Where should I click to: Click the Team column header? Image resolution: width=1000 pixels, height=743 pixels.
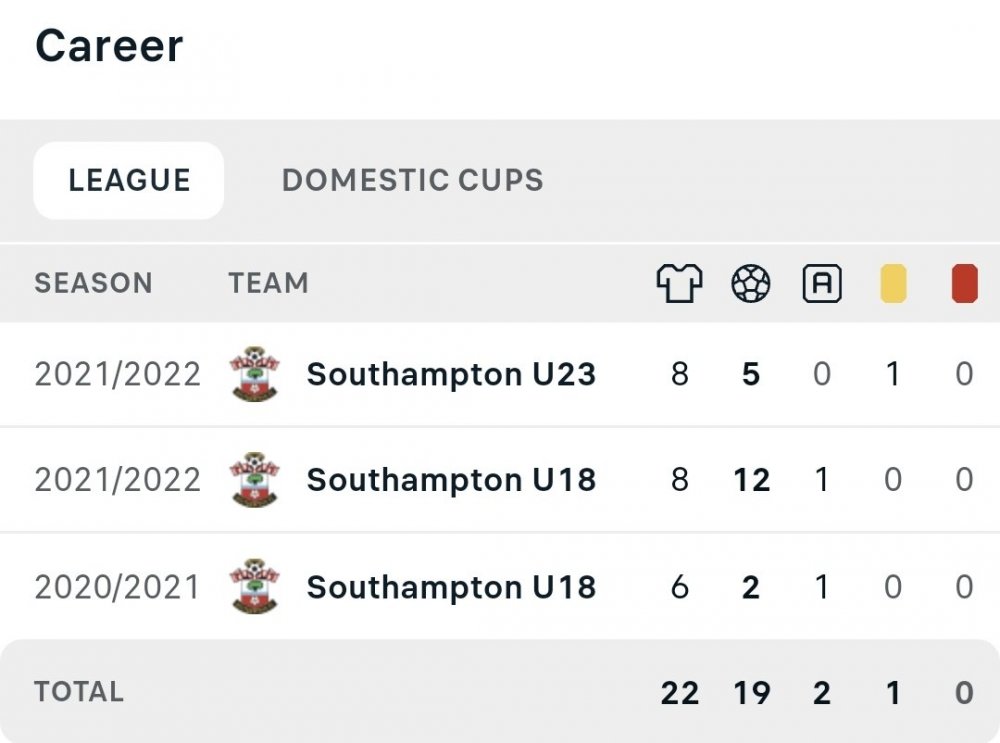pos(268,283)
